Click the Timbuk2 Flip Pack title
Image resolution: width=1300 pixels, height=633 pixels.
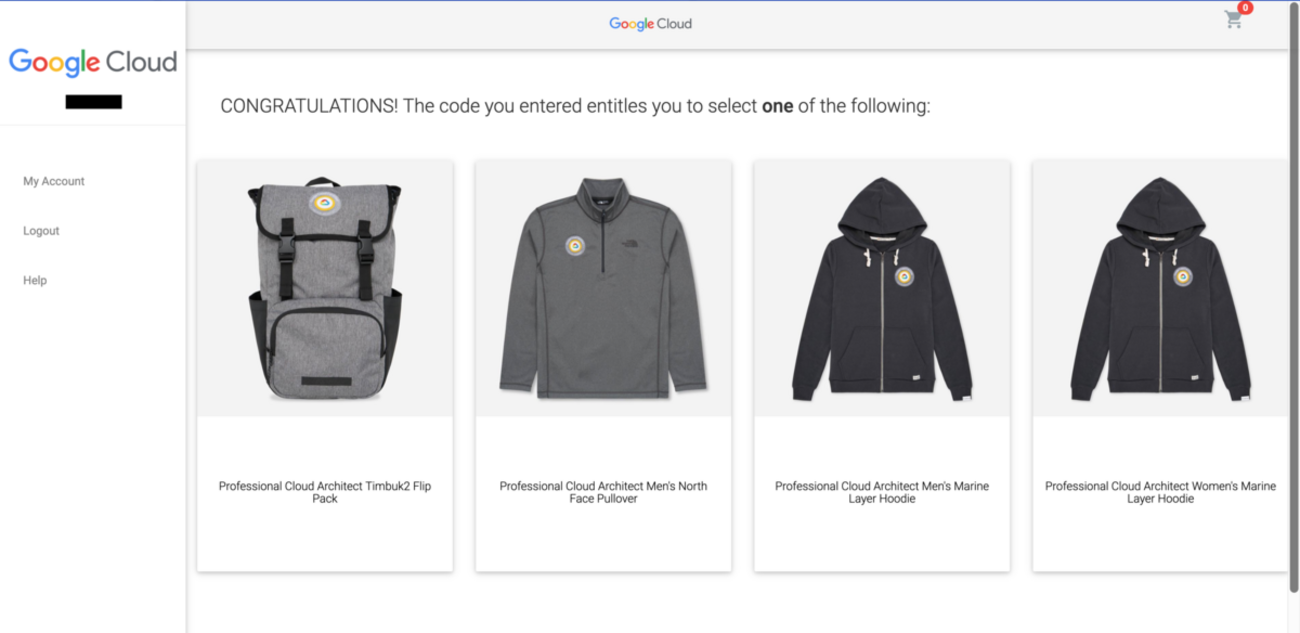pyautogui.click(x=325, y=492)
